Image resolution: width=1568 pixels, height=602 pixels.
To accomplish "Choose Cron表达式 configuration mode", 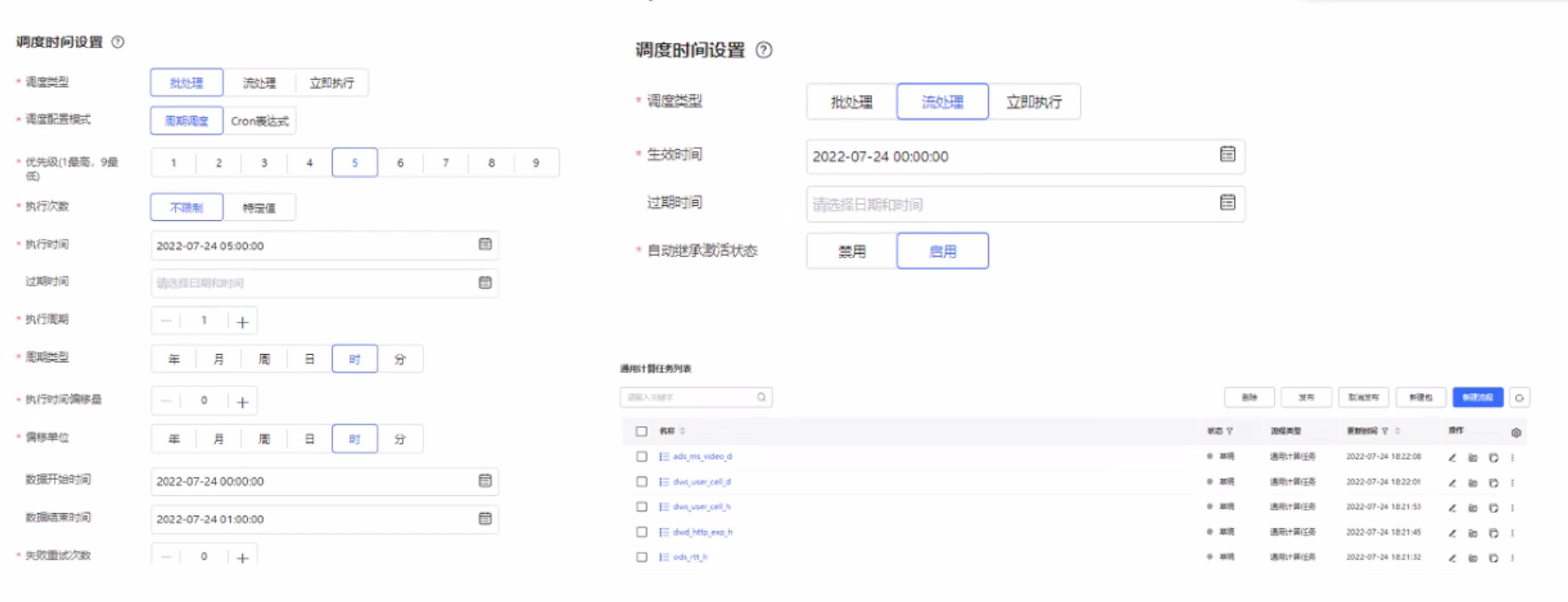I will 260,120.
